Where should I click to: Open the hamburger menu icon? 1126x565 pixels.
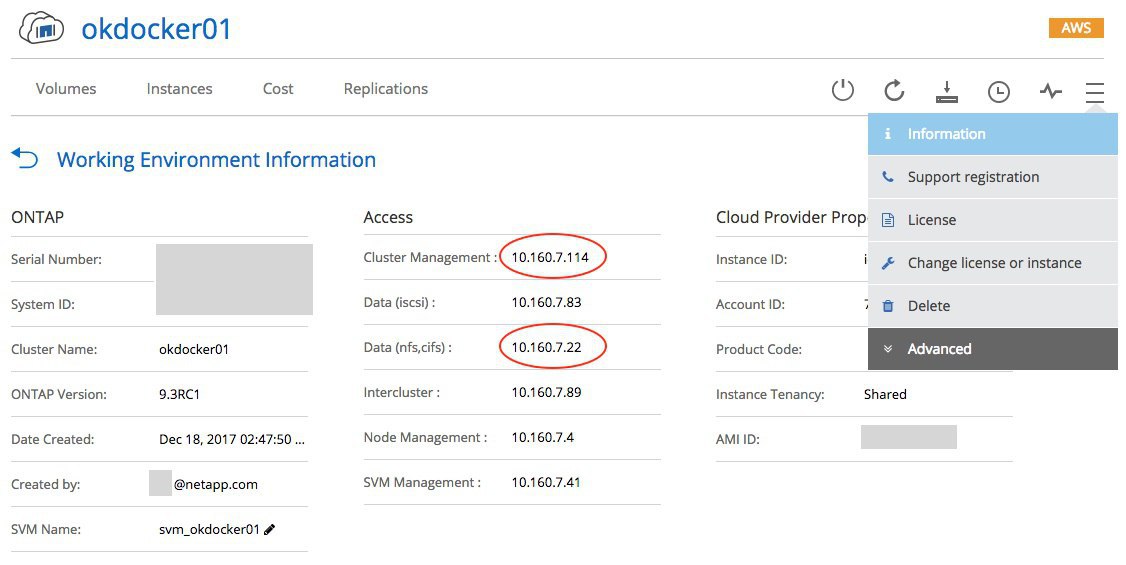pos(1095,91)
